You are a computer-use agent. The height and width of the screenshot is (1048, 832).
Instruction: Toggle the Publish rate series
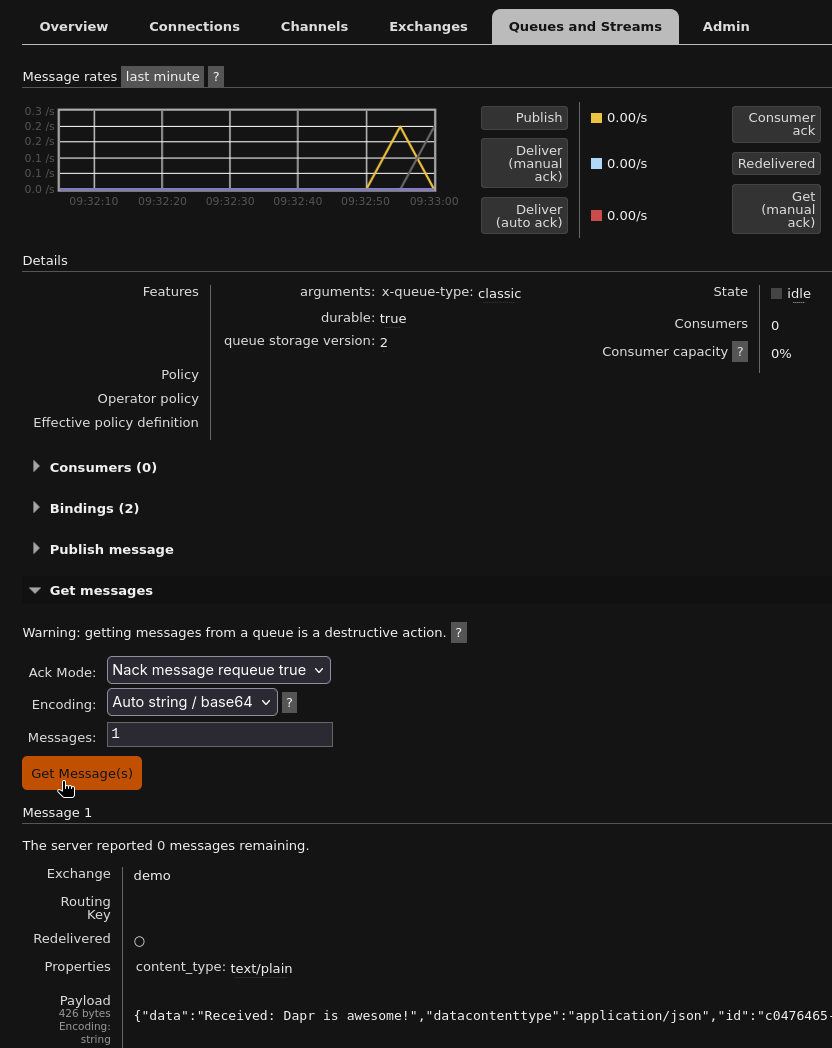click(x=524, y=118)
